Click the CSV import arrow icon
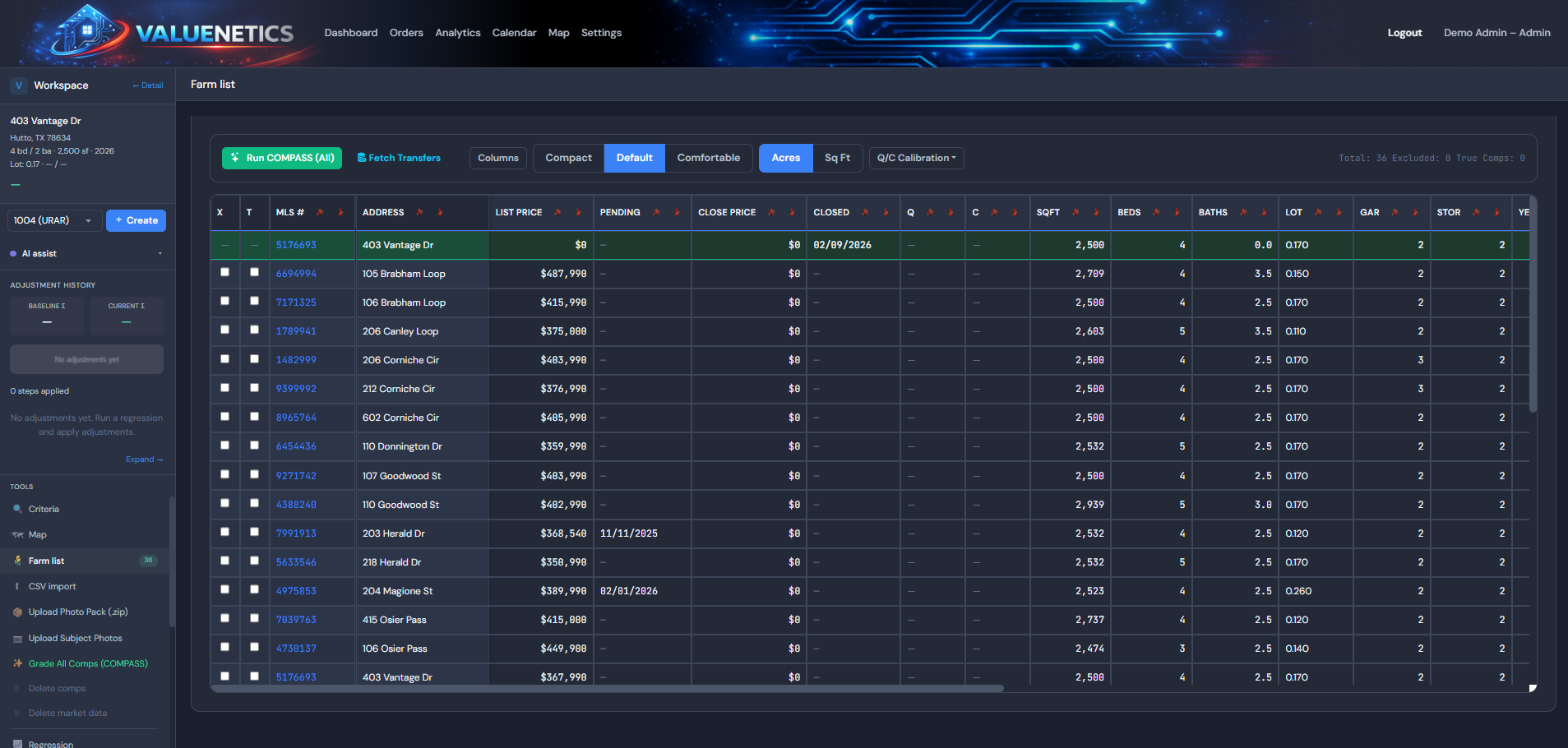Screen dimensions: 1568x748 click(17, 587)
